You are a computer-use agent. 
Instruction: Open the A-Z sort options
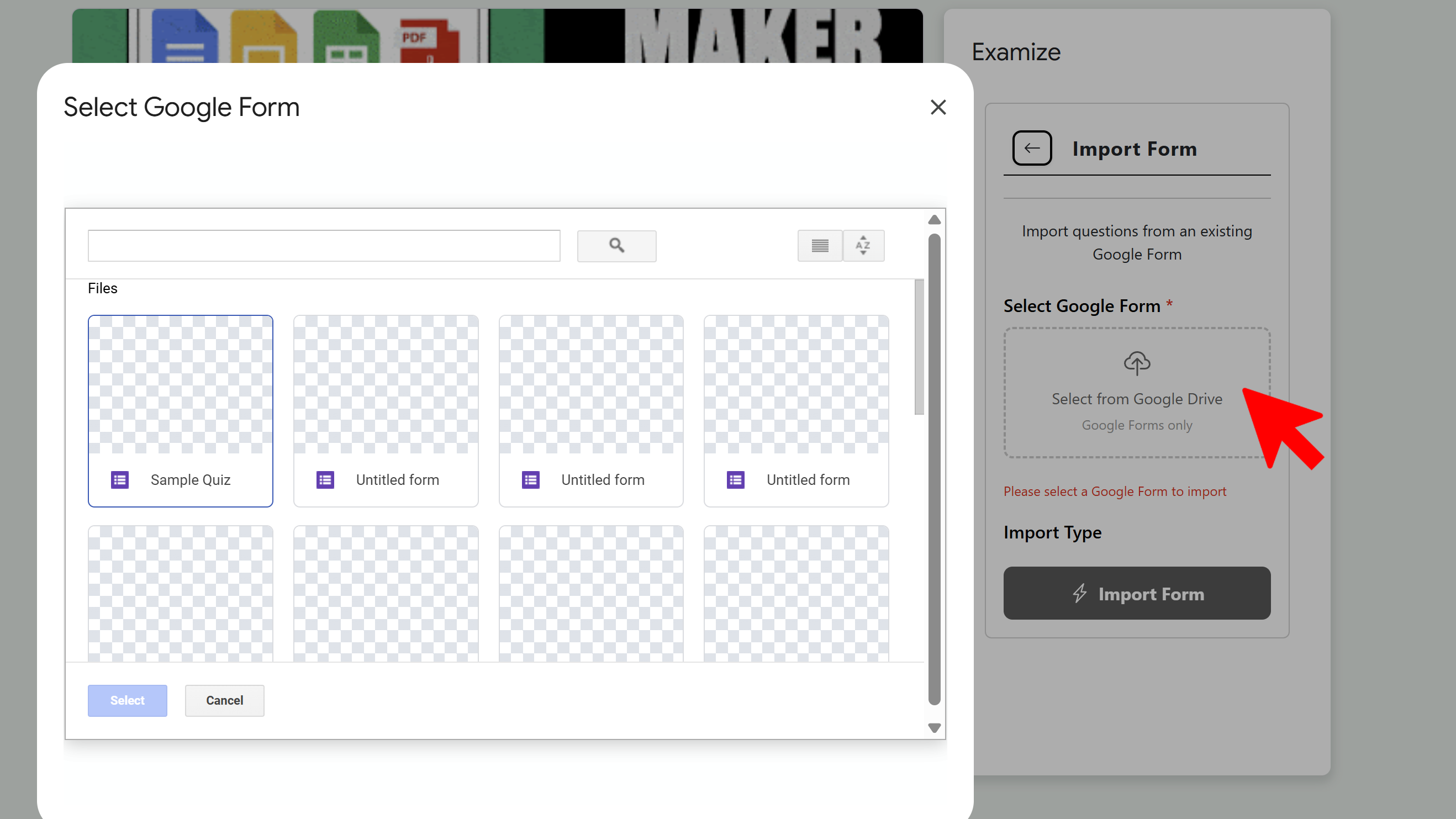(x=863, y=245)
